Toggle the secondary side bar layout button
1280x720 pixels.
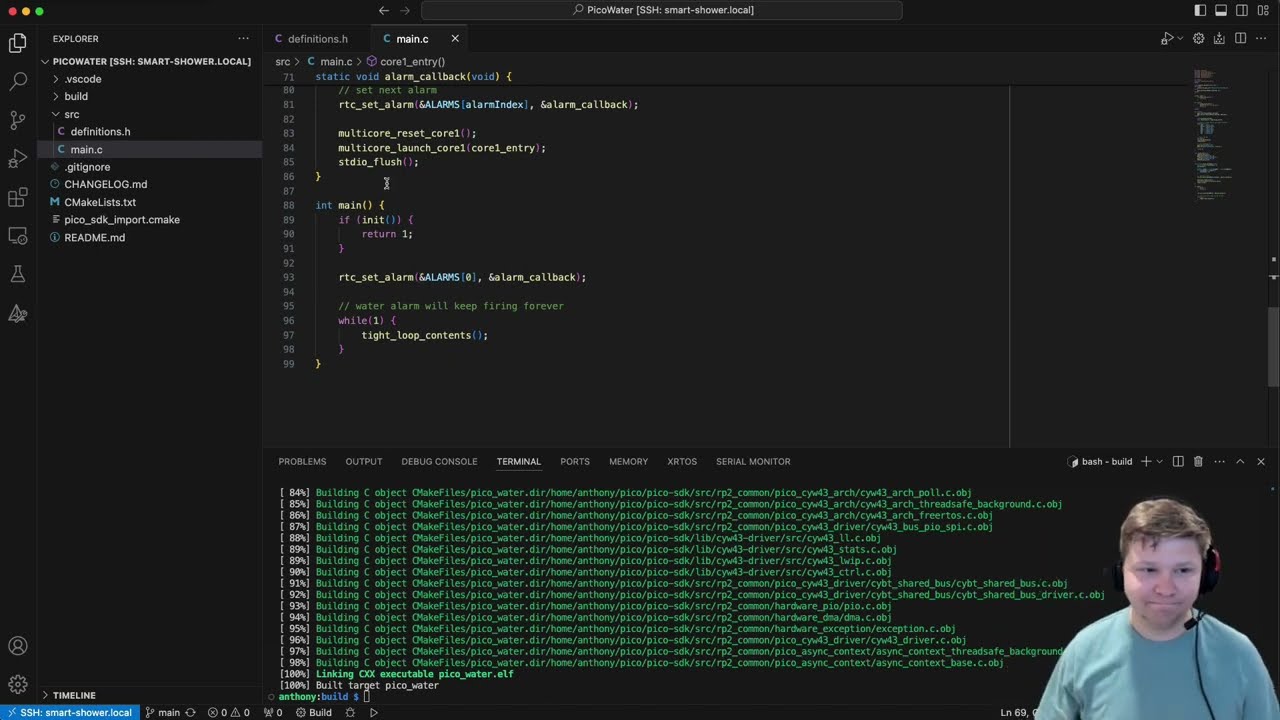[x=1242, y=10]
